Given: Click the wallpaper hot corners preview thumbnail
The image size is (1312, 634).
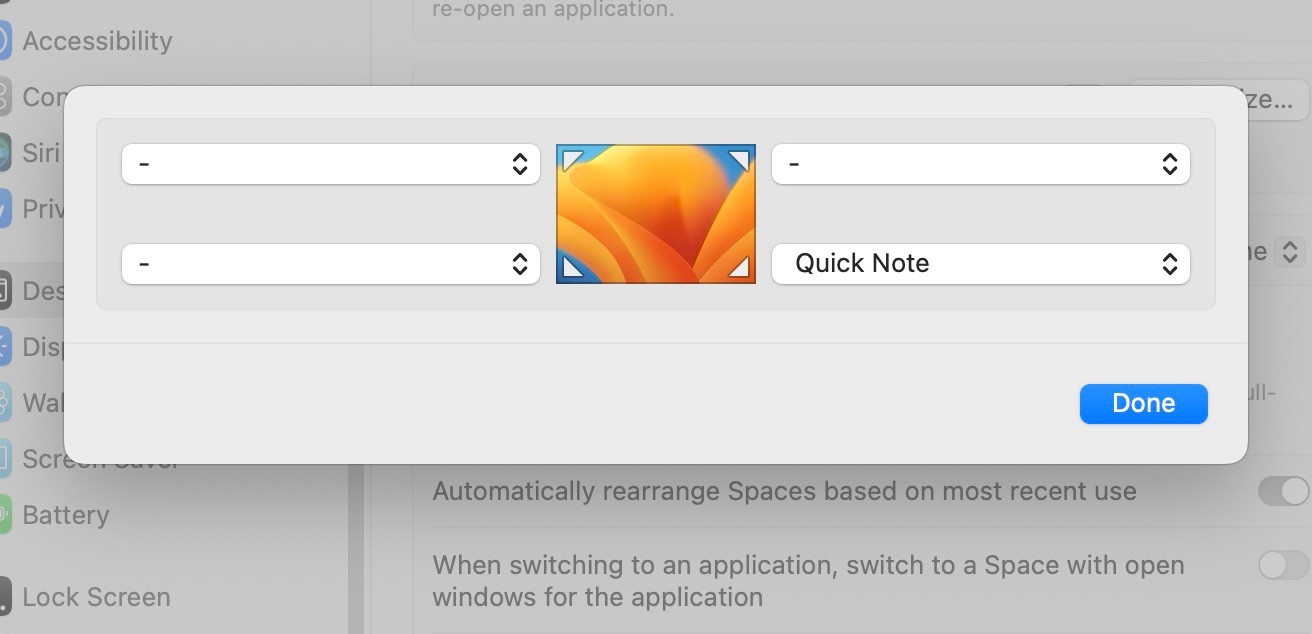Looking at the screenshot, I should coord(656,214).
